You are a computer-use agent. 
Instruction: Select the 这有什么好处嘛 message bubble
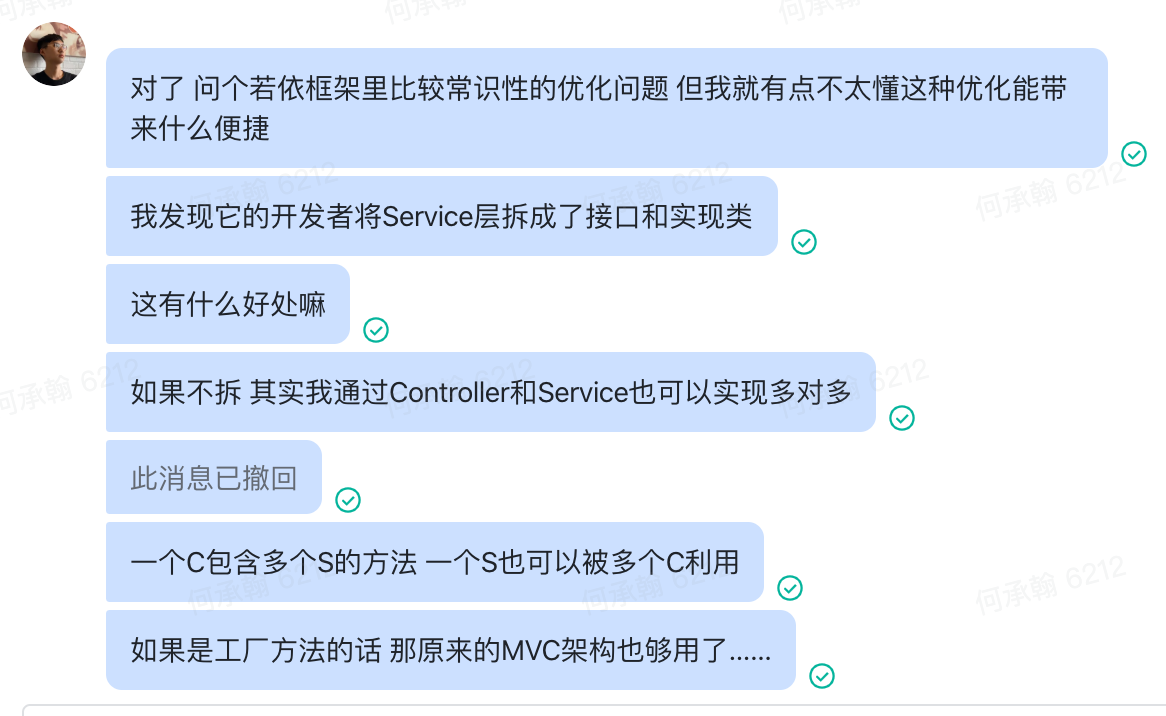tap(228, 304)
